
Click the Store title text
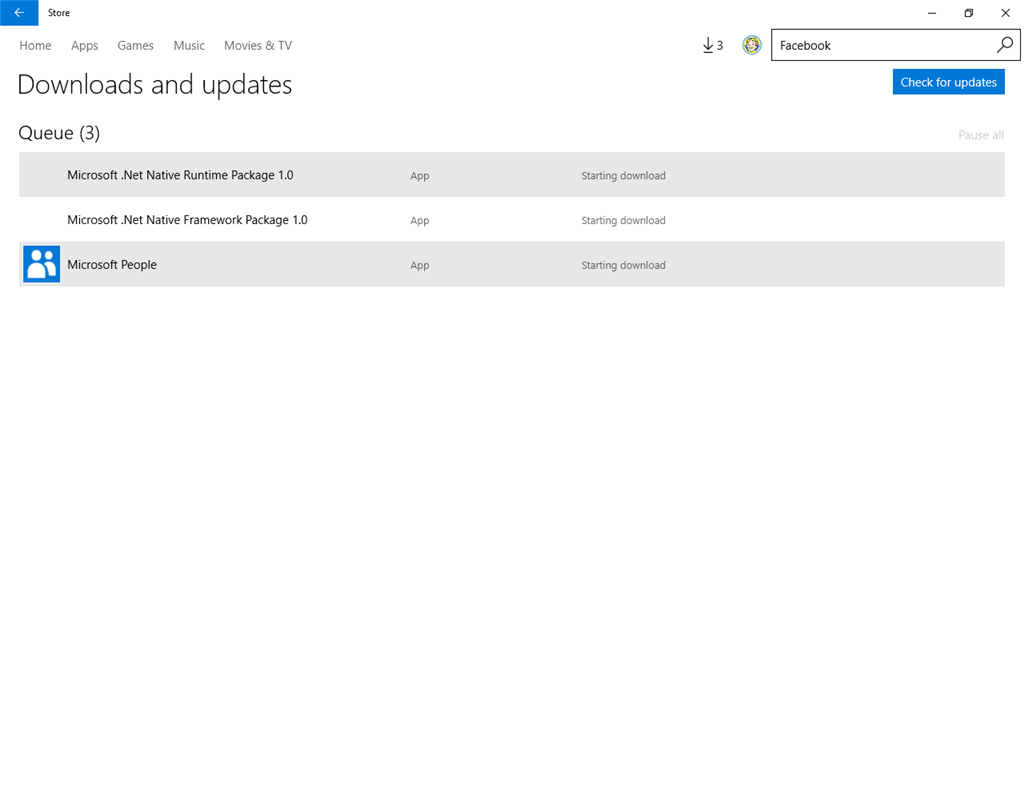[59, 13]
